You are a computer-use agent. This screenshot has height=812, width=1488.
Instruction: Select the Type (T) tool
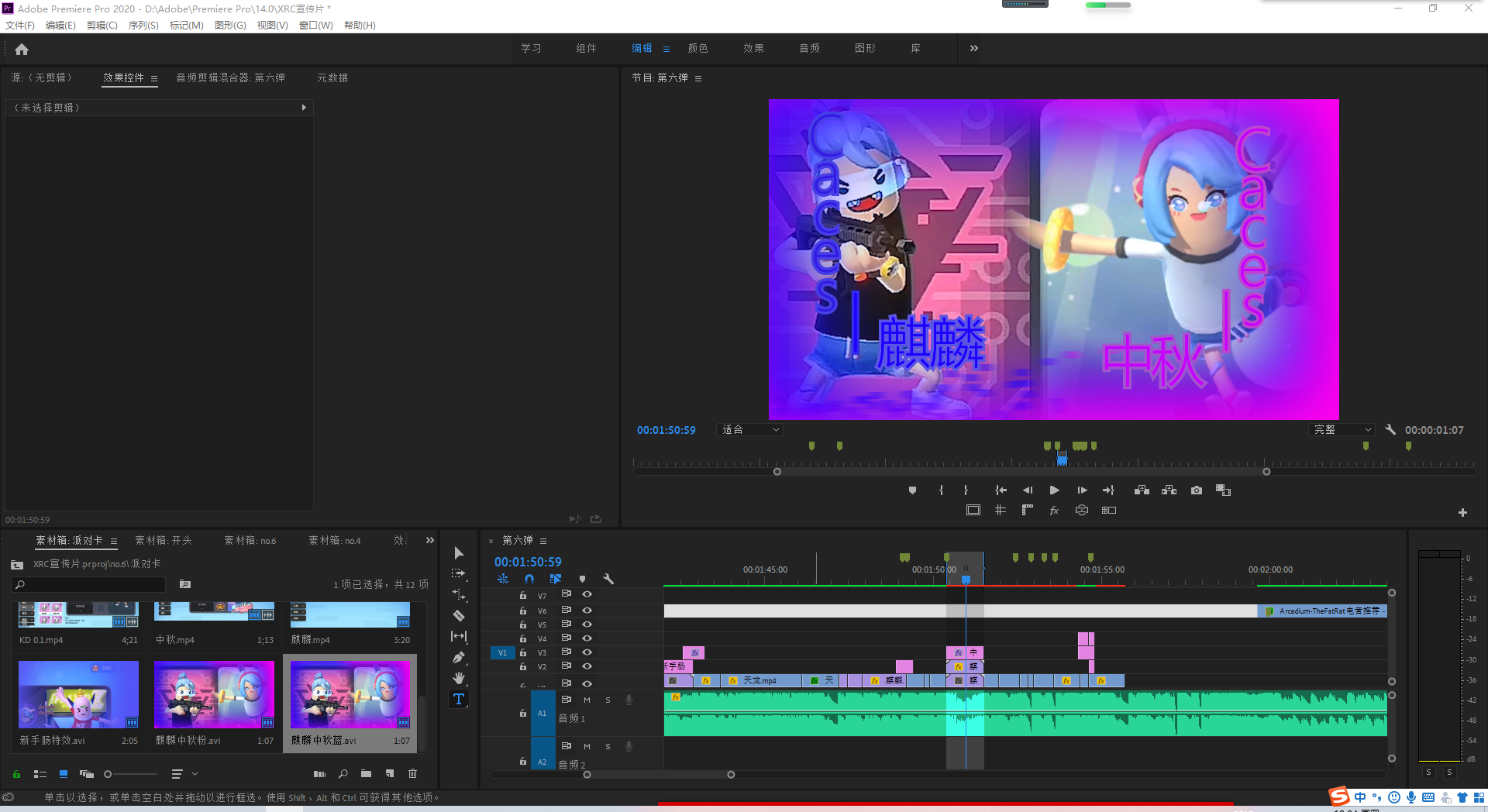[459, 699]
